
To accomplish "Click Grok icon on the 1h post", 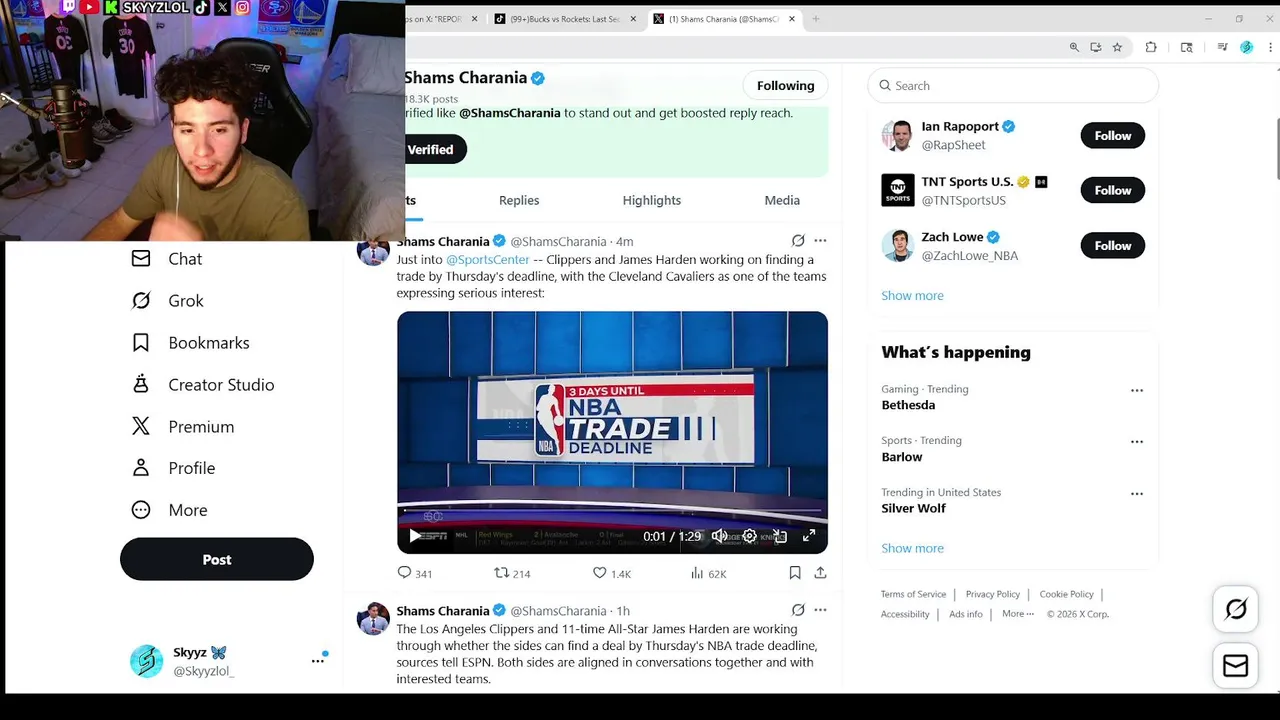I will 798,610.
